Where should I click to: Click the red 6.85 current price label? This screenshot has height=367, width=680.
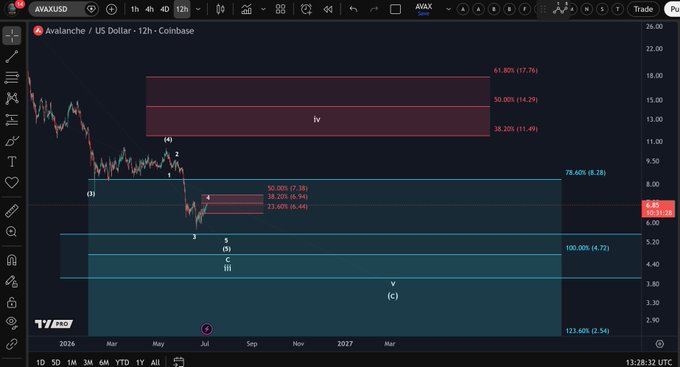658,209
